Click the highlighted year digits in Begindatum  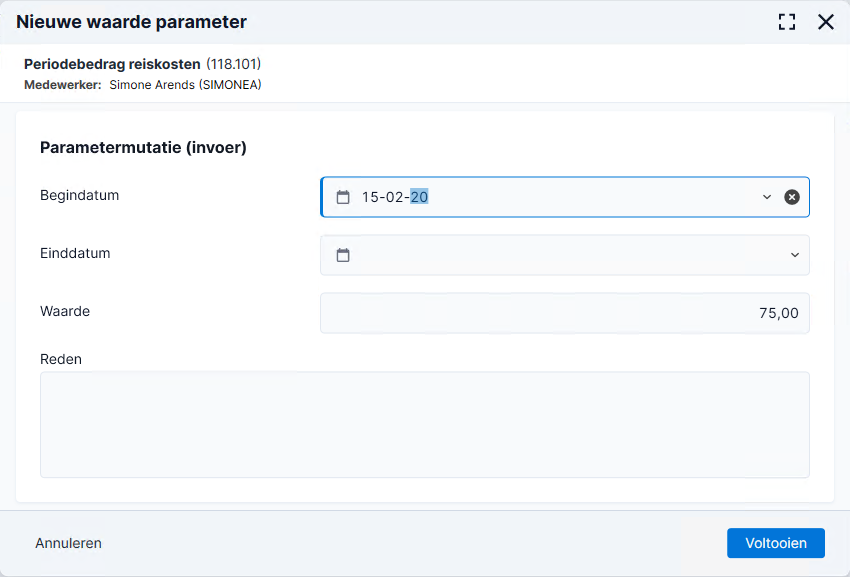[x=419, y=197]
